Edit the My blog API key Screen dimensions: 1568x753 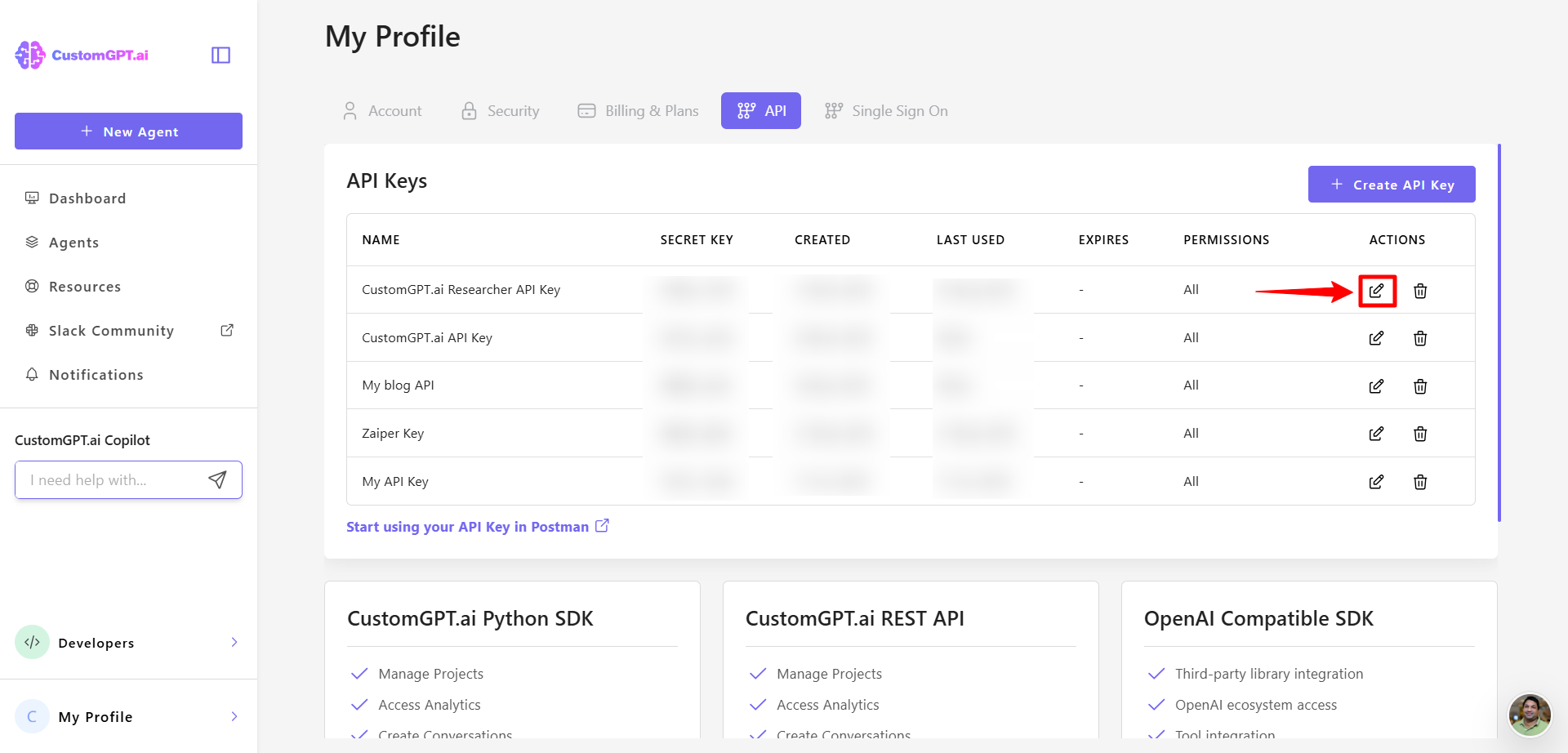(x=1376, y=386)
